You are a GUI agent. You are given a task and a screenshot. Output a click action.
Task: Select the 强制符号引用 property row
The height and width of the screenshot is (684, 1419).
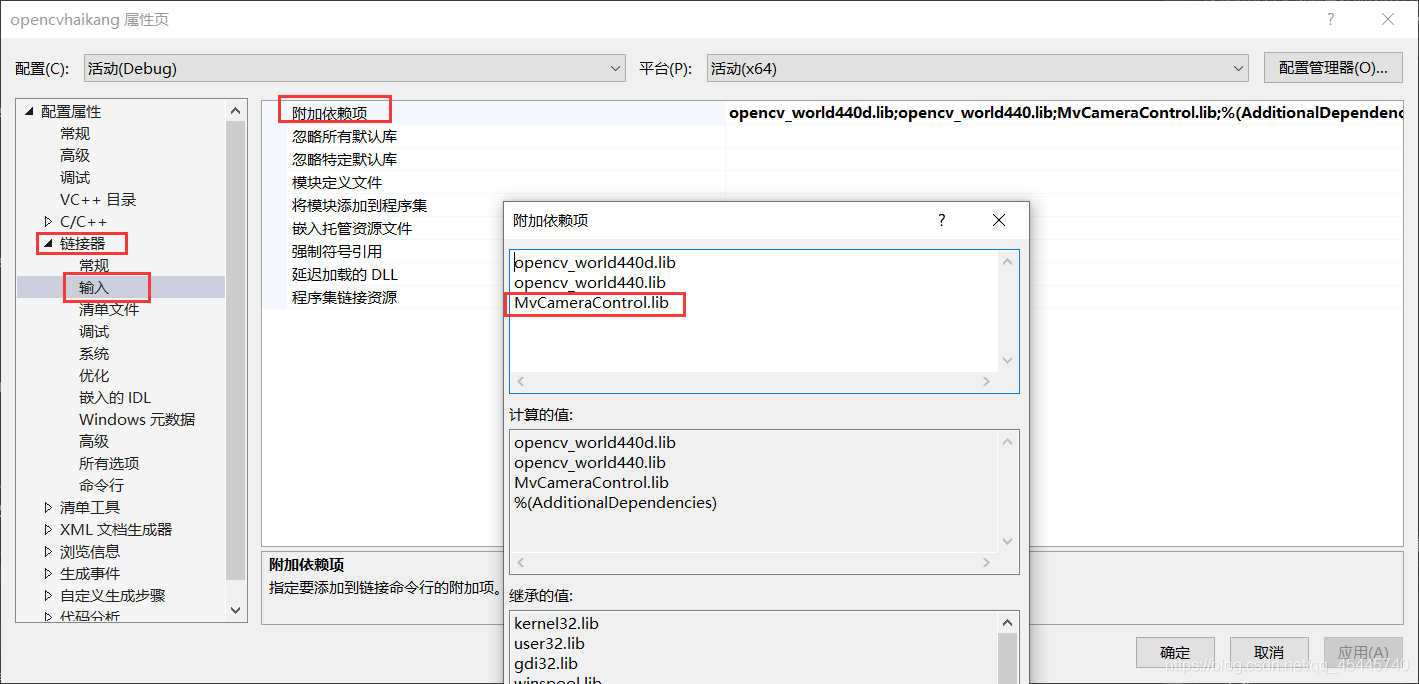[383, 251]
